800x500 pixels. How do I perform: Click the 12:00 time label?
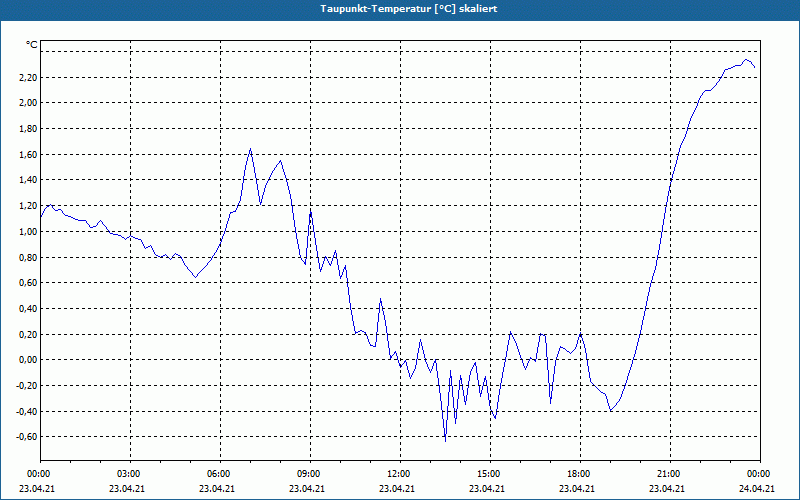pos(397,474)
